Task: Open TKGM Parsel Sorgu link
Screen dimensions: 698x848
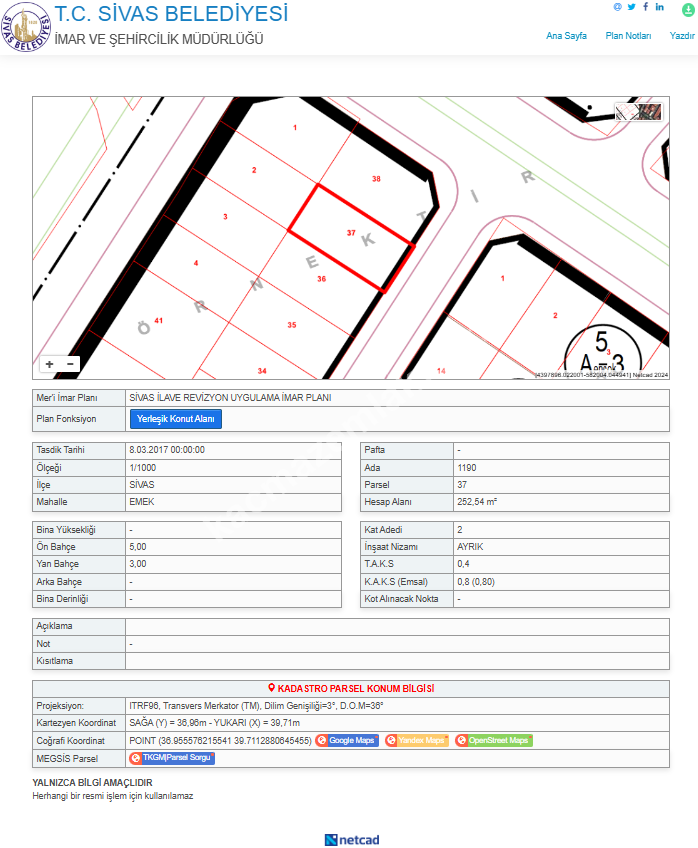Action: point(172,759)
